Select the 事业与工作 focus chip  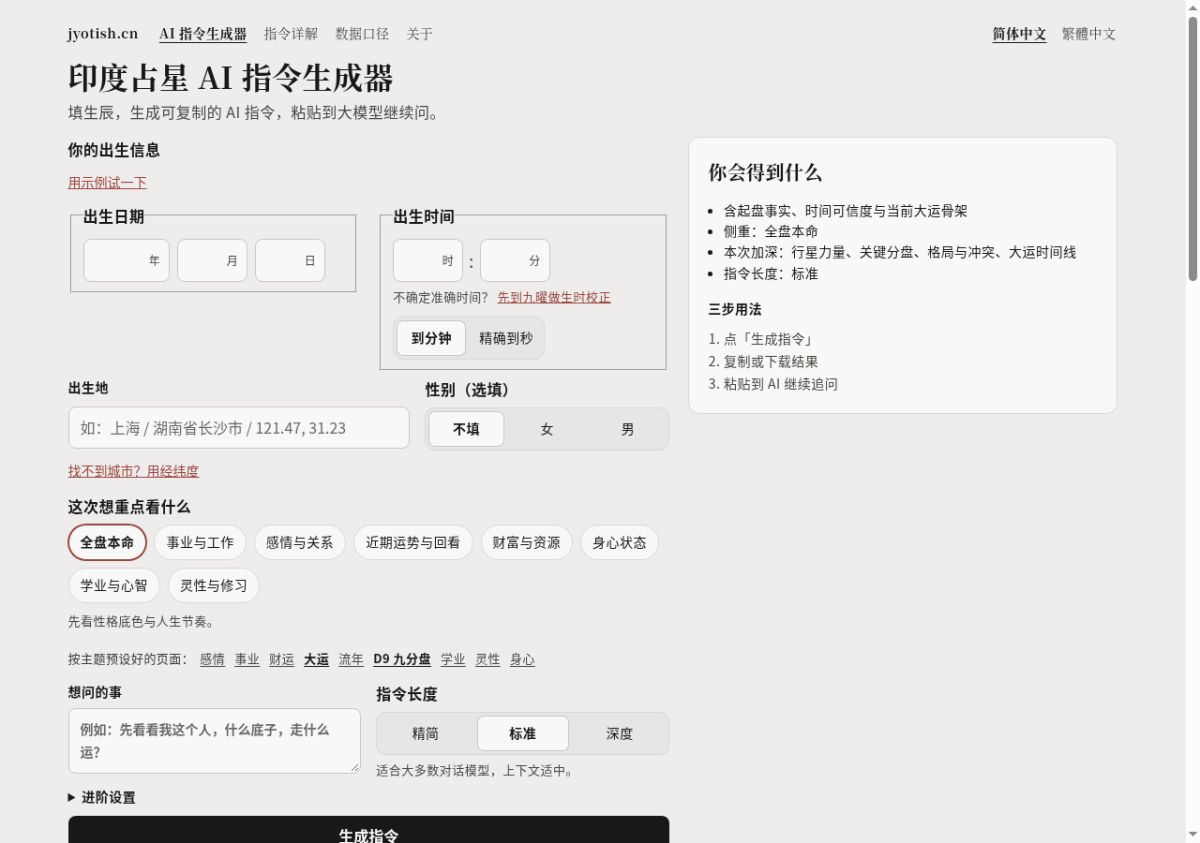click(x=200, y=543)
